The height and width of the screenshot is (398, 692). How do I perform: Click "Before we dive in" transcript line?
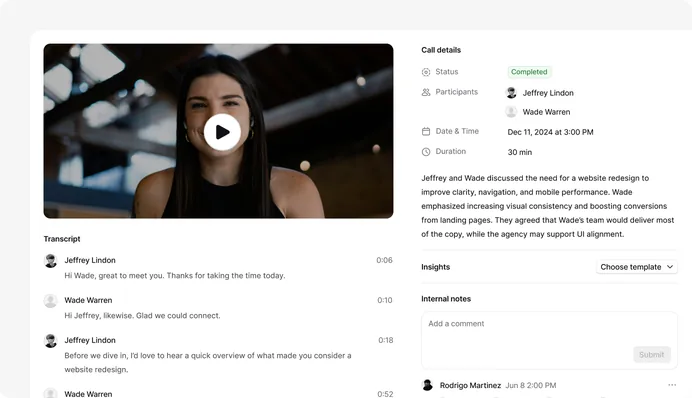click(x=208, y=362)
